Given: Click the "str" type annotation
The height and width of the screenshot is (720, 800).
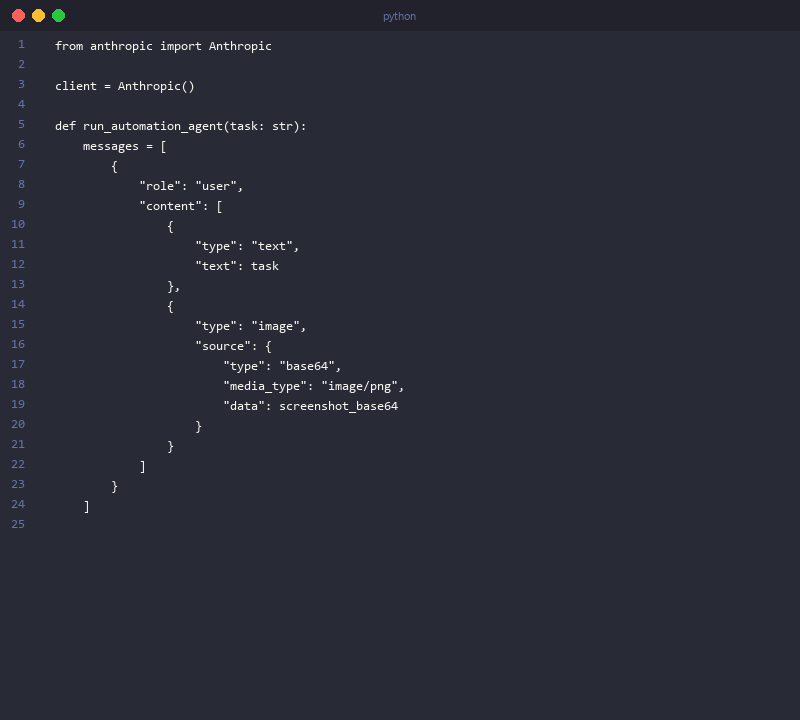Looking at the screenshot, I should click(282, 126).
